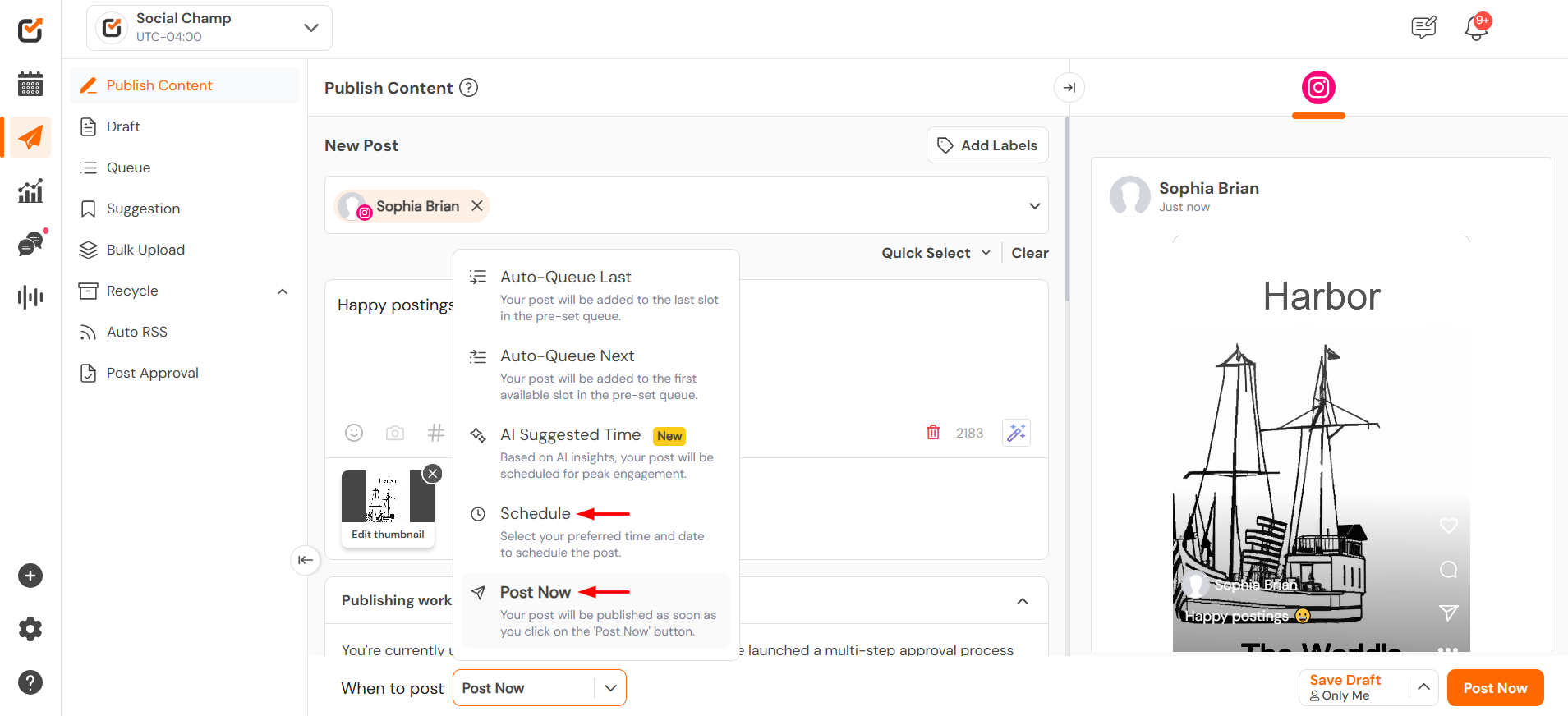
Task: Open the Quick Select dropdown
Action: [936, 253]
